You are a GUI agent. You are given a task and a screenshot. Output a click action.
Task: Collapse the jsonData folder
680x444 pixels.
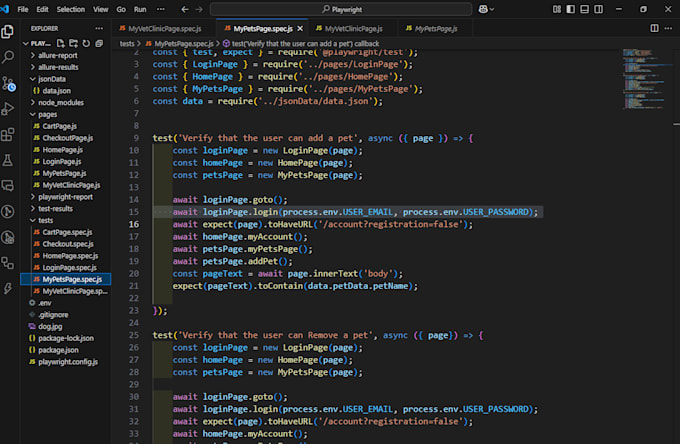[x=52, y=79]
